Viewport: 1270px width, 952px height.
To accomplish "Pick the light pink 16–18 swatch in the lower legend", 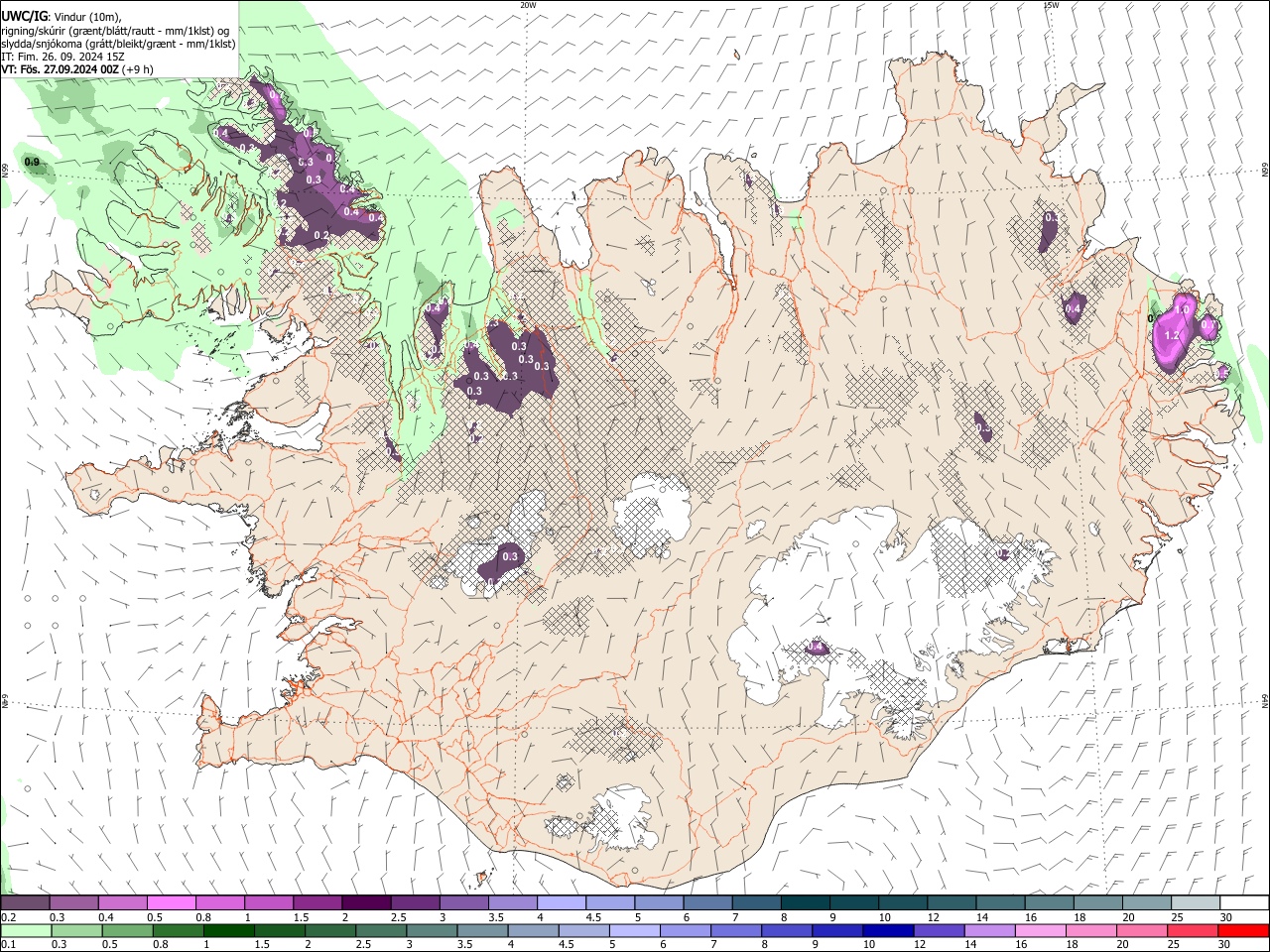I will tap(1038, 930).
